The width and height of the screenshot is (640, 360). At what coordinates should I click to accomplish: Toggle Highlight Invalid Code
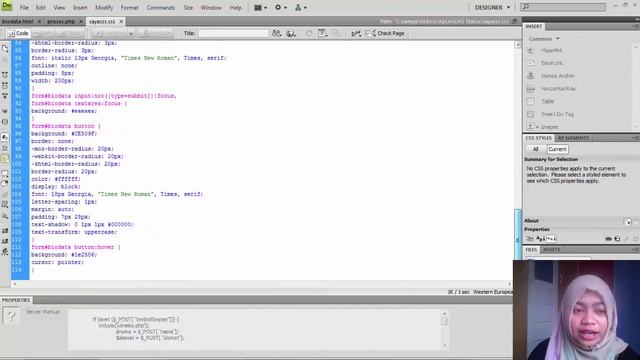tap(5, 148)
